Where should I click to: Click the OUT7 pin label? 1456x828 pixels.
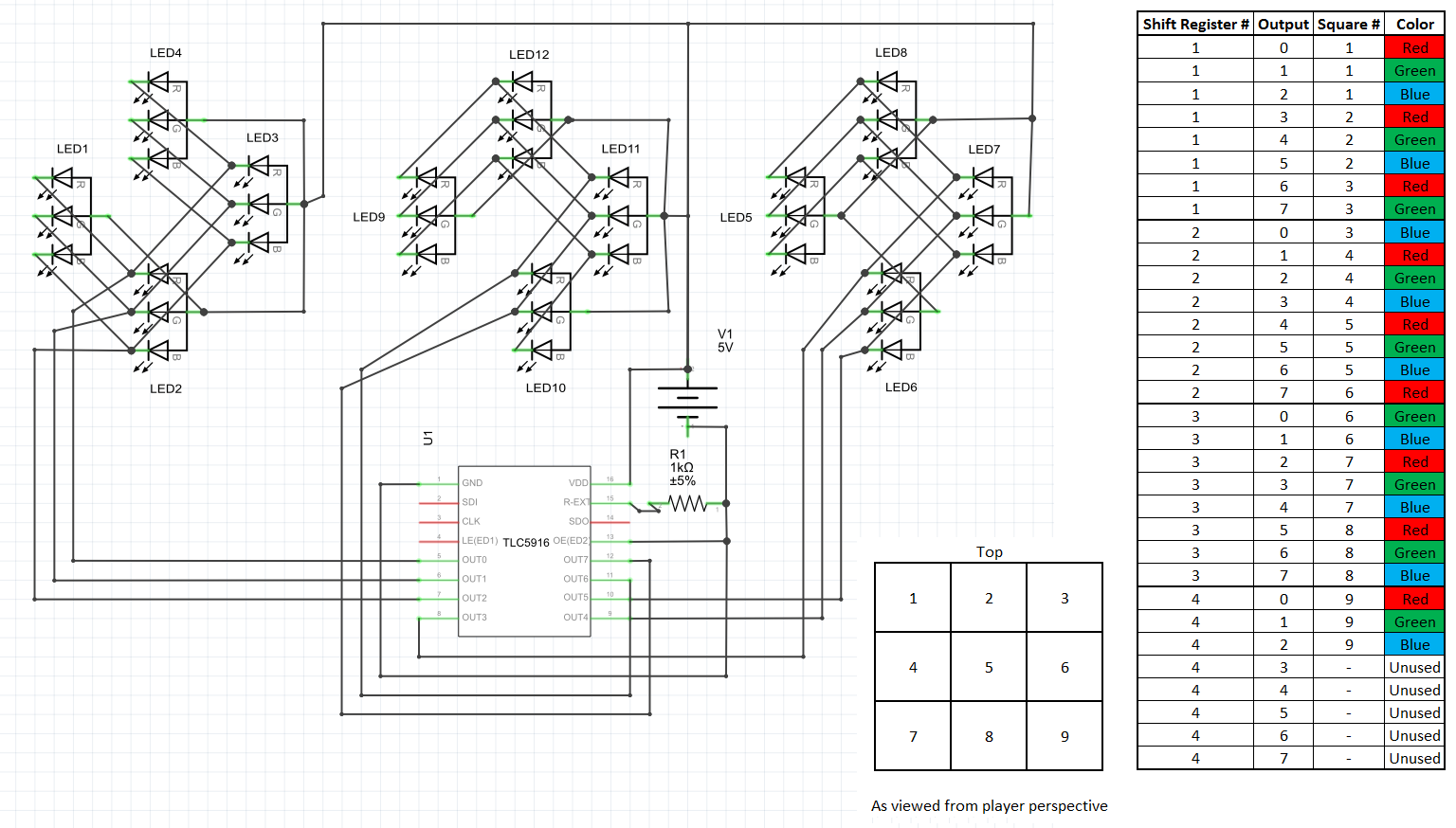[575, 560]
